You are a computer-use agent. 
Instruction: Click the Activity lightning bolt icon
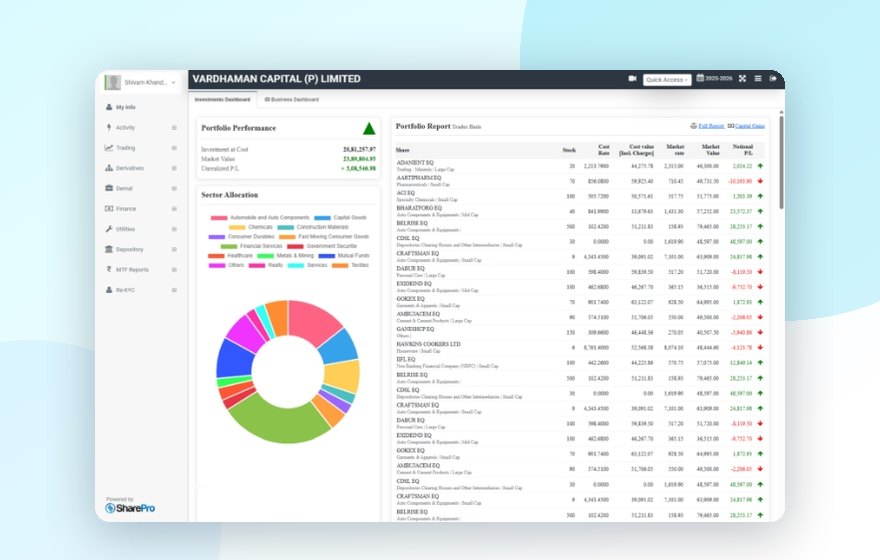[109, 127]
